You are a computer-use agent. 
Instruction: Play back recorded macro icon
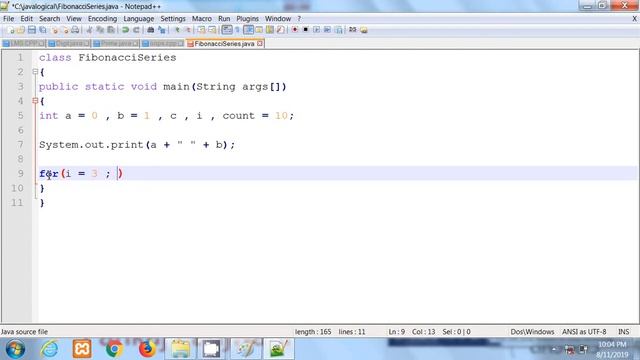click(316, 30)
